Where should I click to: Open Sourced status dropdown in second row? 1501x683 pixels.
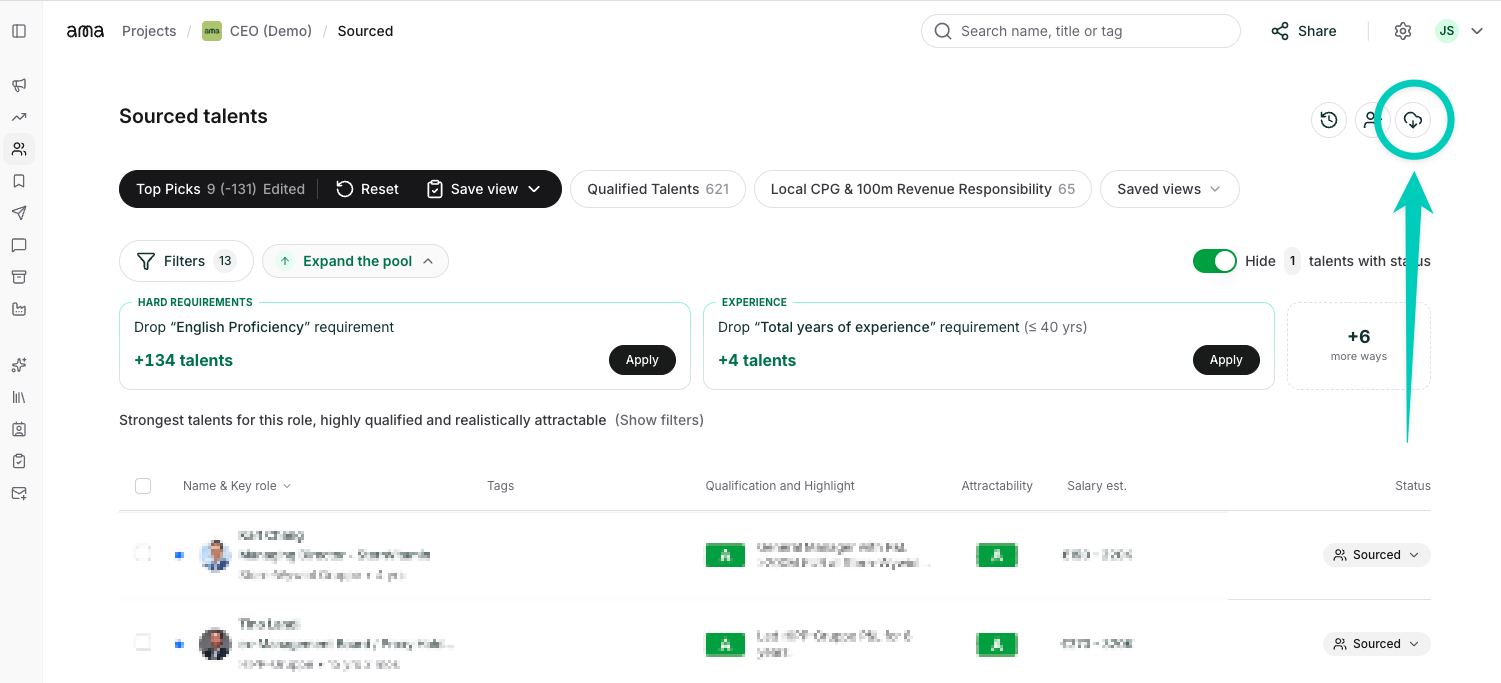[x=1377, y=644]
